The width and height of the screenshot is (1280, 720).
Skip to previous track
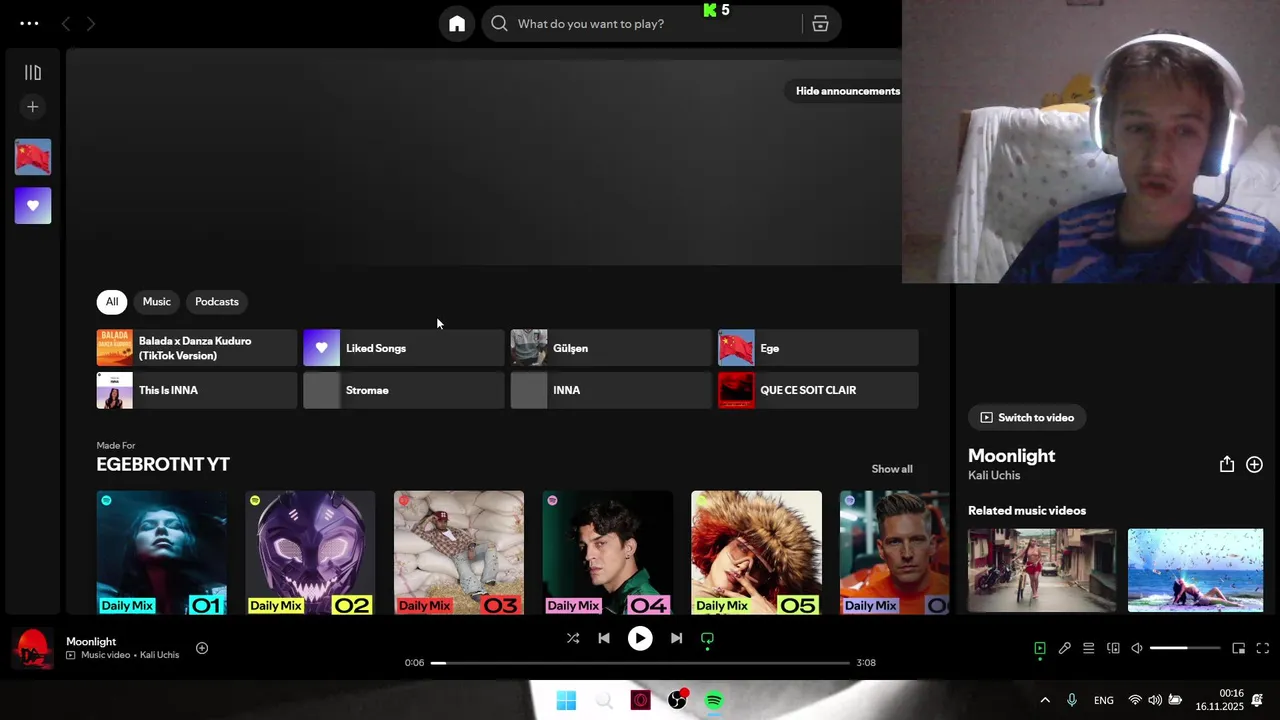point(604,638)
